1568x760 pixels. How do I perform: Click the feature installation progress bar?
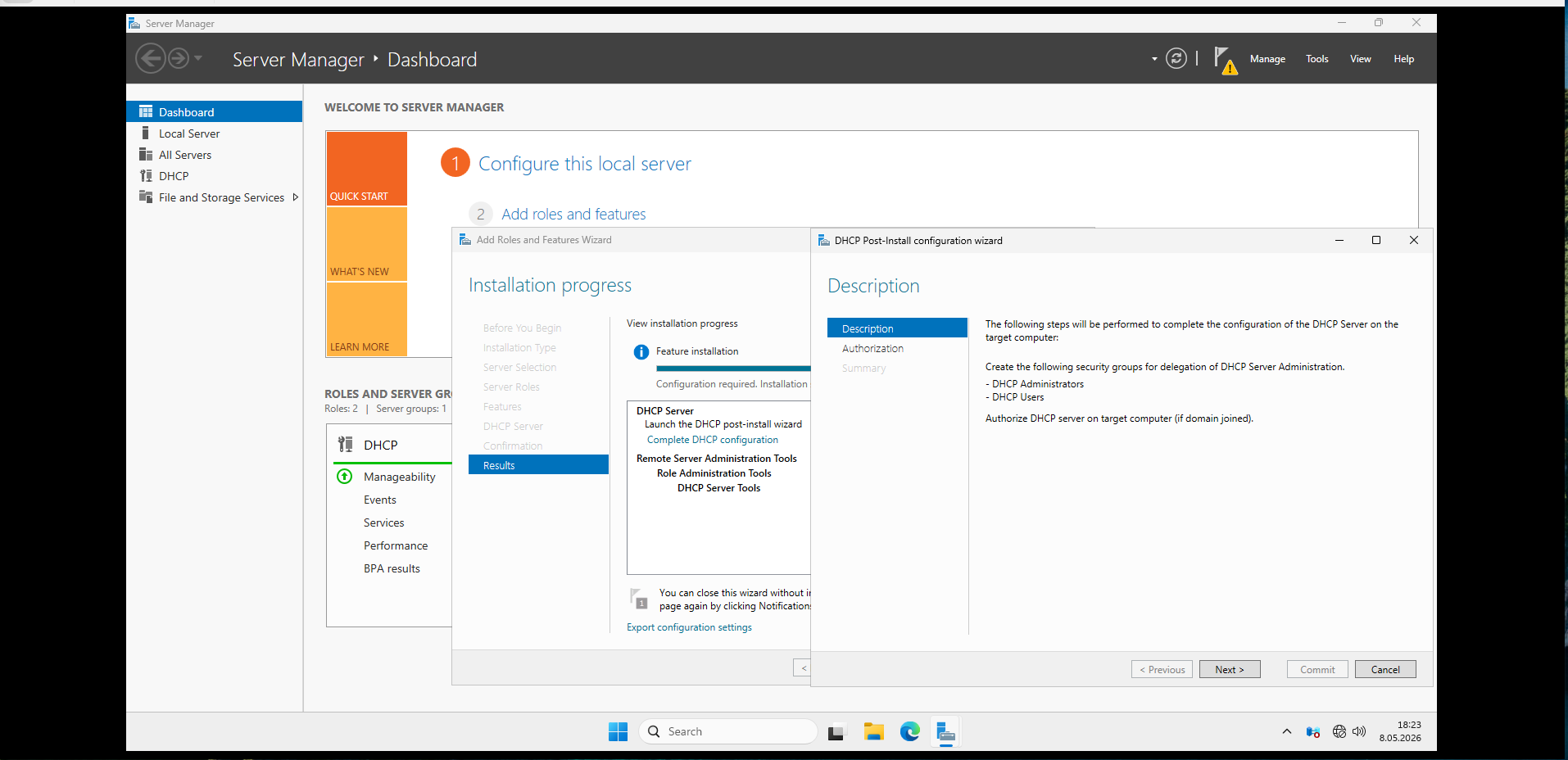(x=733, y=369)
